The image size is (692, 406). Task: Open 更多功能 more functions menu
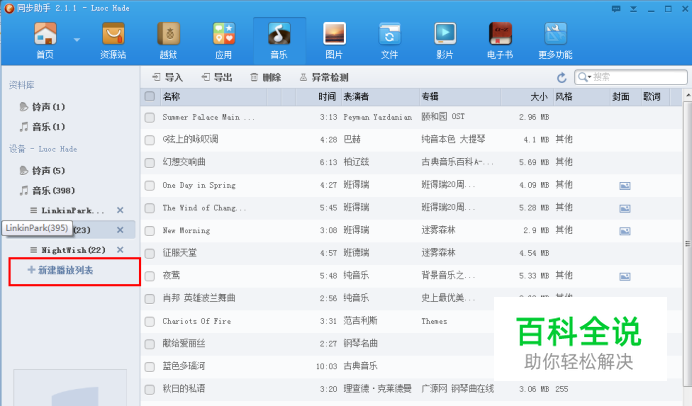pos(554,40)
